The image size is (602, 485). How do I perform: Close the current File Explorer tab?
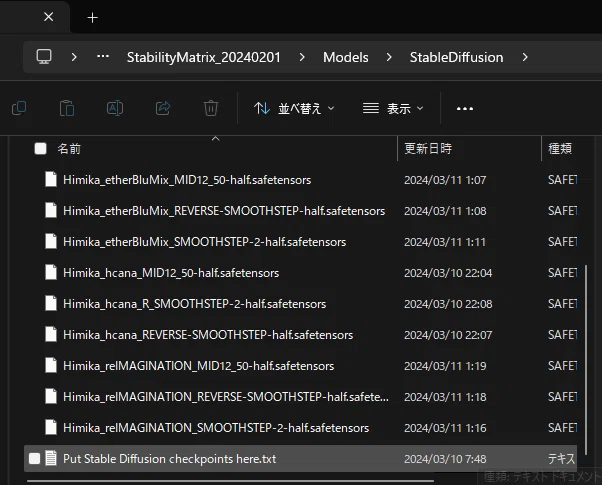pos(48,17)
